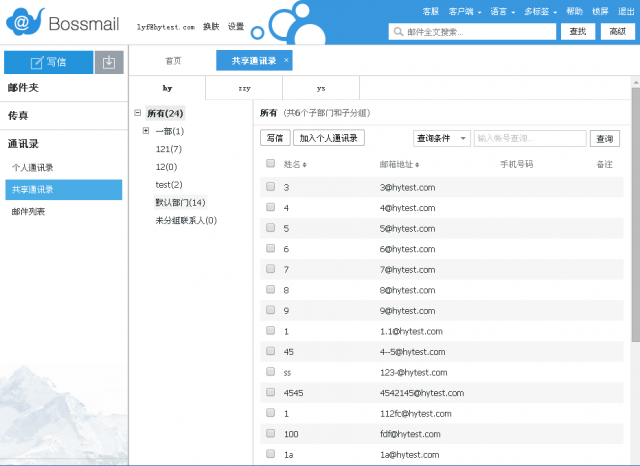The height and width of the screenshot is (466, 640).
Task: Check the box for 112fc@hytest.com
Action: pos(270,413)
